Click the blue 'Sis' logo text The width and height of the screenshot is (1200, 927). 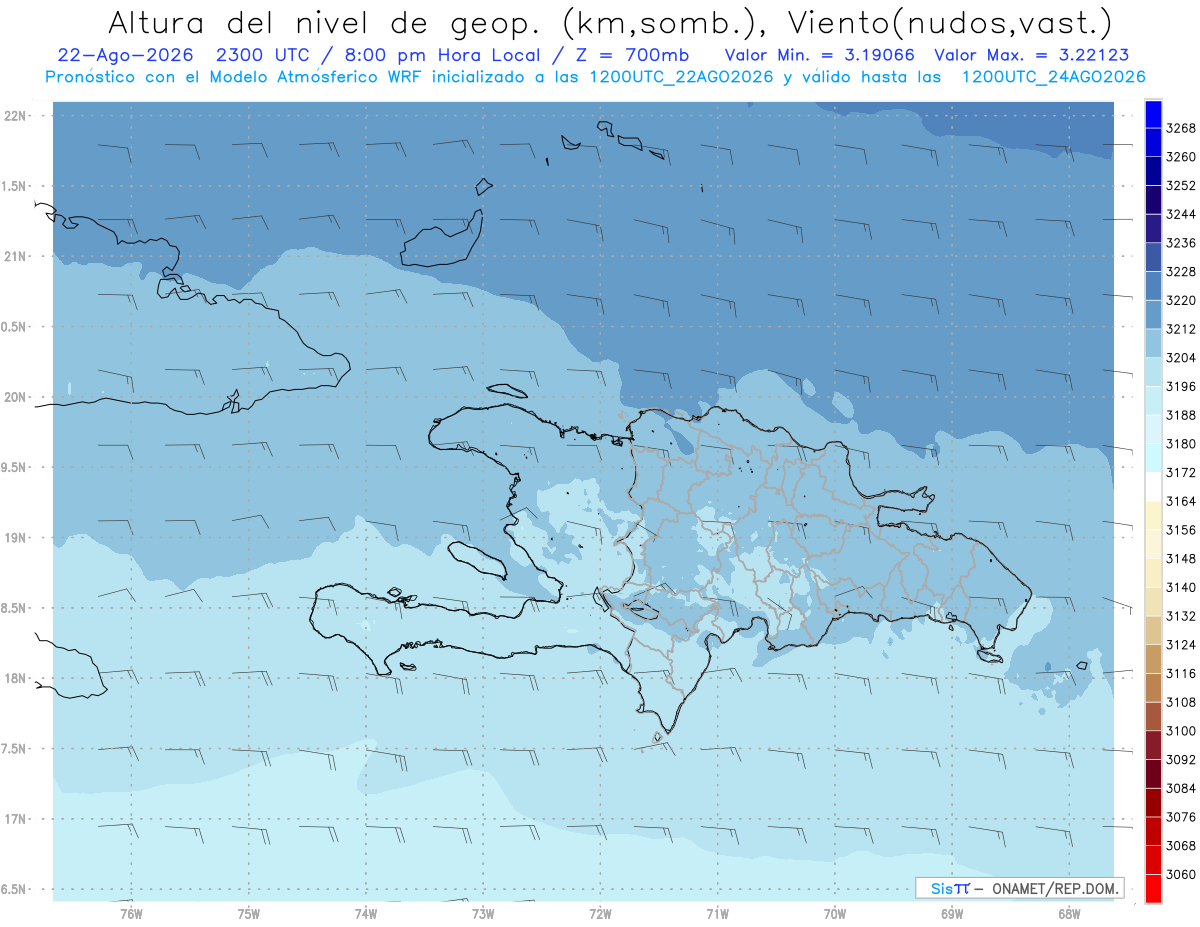tap(942, 888)
